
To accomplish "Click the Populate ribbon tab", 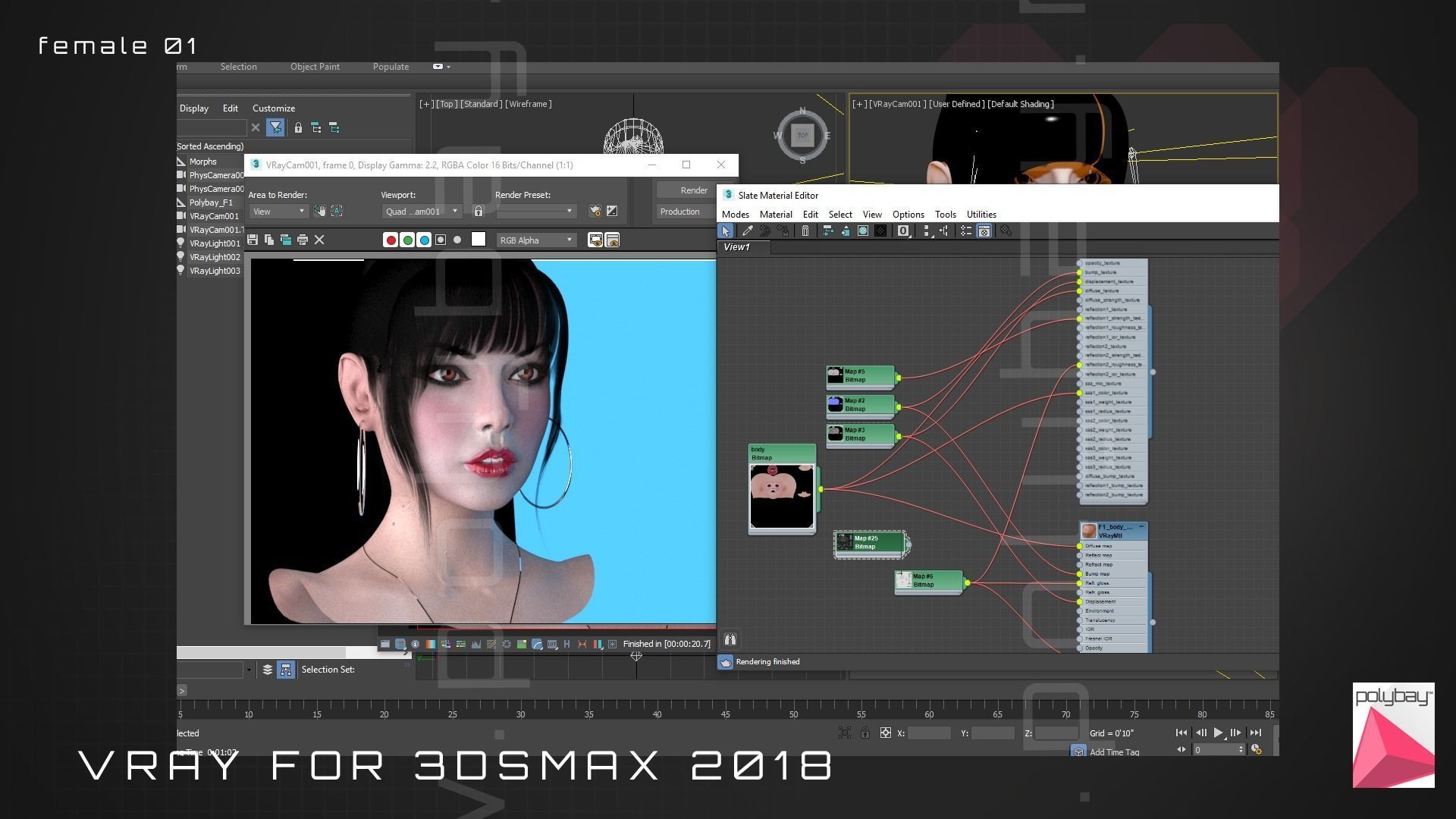I will (391, 67).
